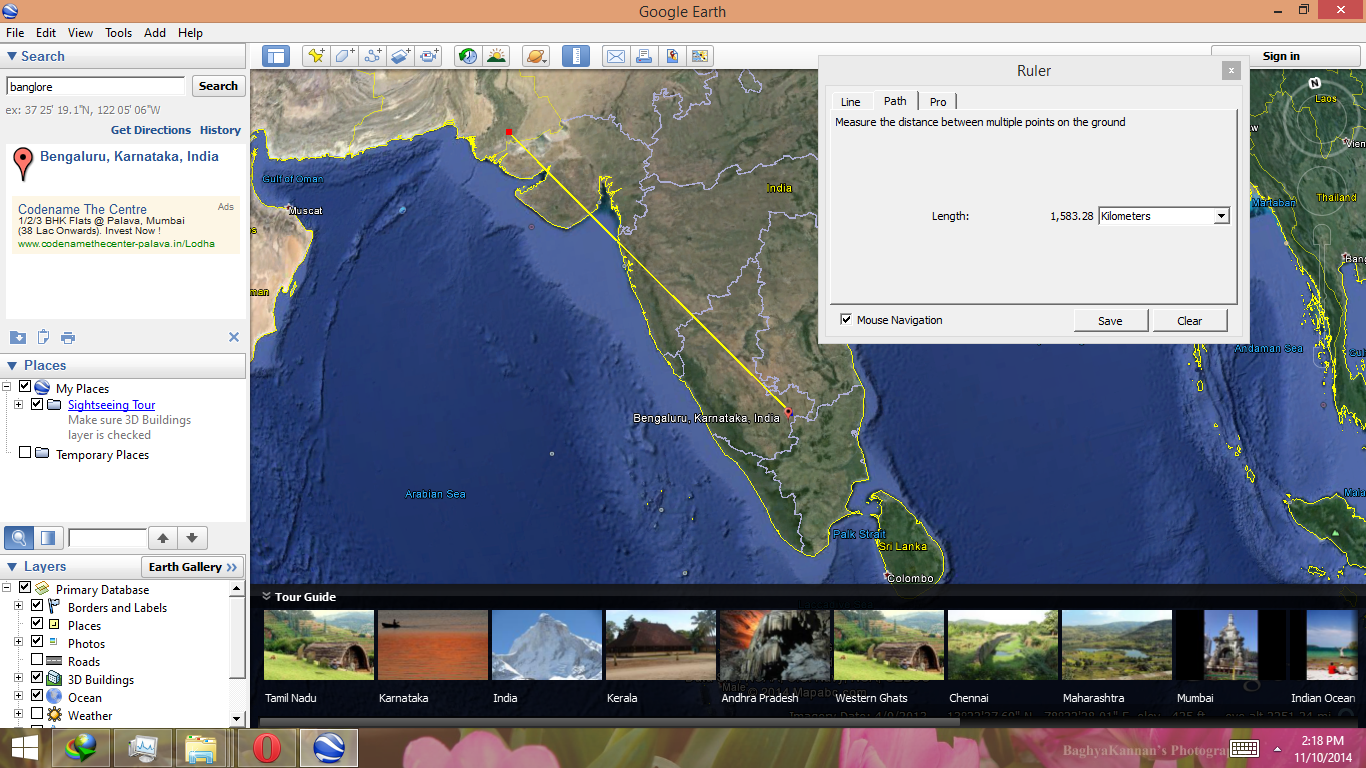Collapse the Tour Guide panel chevron
The height and width of the screenshot is (768, 1366).
267,596
